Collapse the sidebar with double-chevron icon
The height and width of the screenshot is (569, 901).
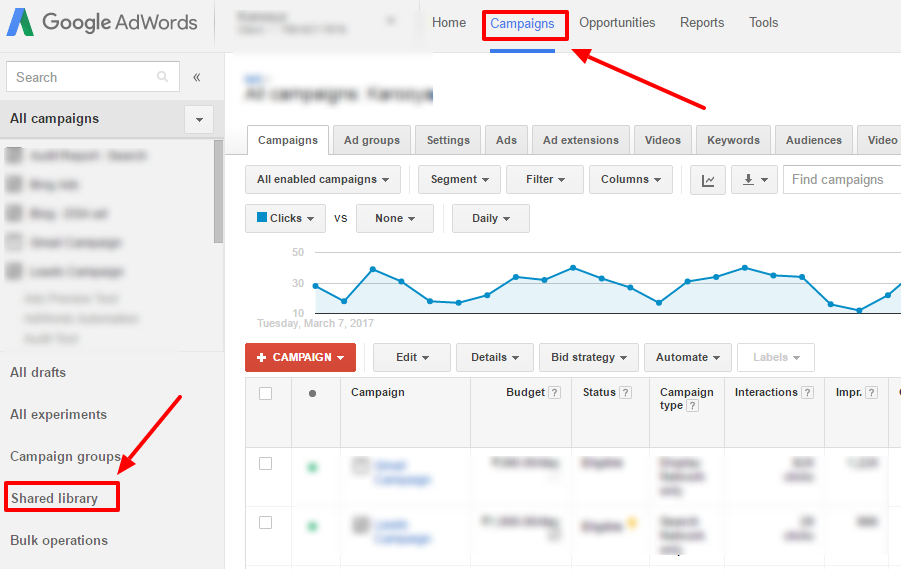pyautogui.click(x=197, y=77)
